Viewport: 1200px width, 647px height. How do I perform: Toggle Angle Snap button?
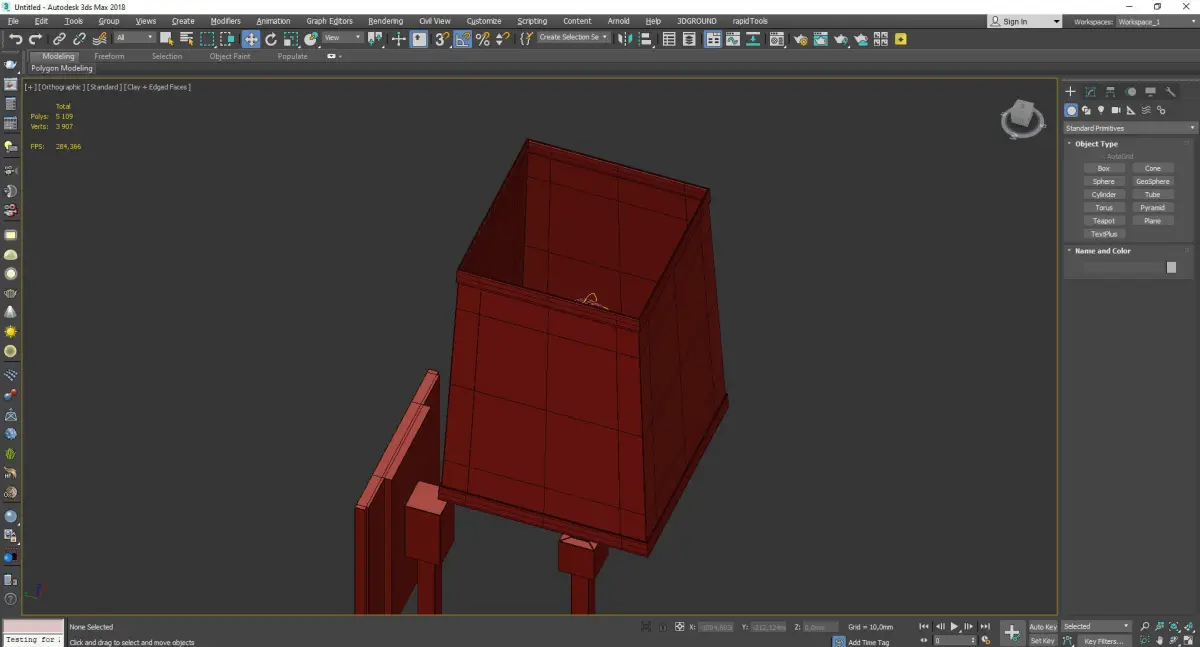pos(463,39)
